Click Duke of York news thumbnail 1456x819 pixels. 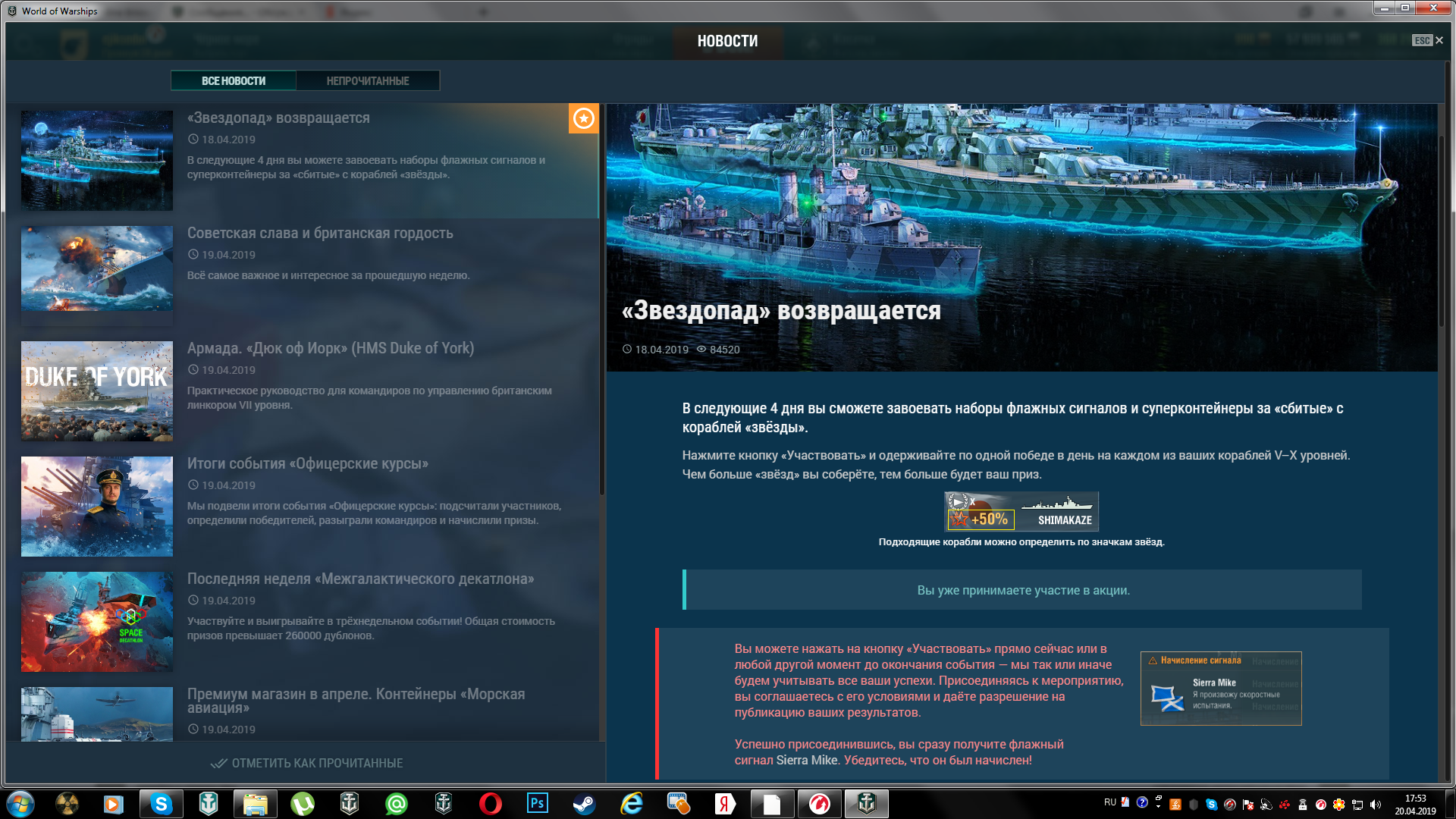coord(97,391)
